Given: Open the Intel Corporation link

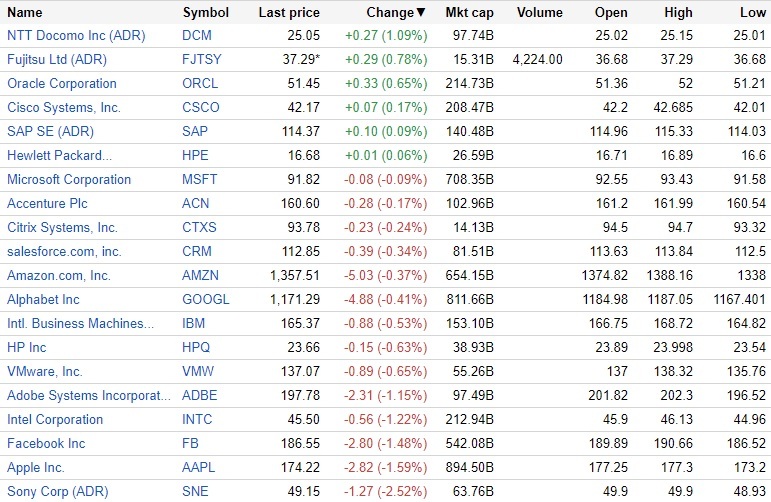Looking at the screenshot, I should [x=55, y=420].
